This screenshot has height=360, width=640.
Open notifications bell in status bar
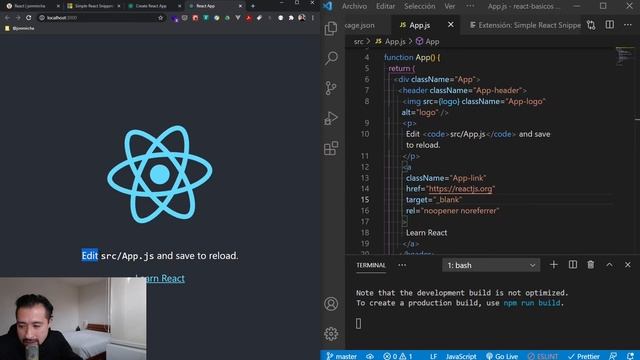coord(631,356)
